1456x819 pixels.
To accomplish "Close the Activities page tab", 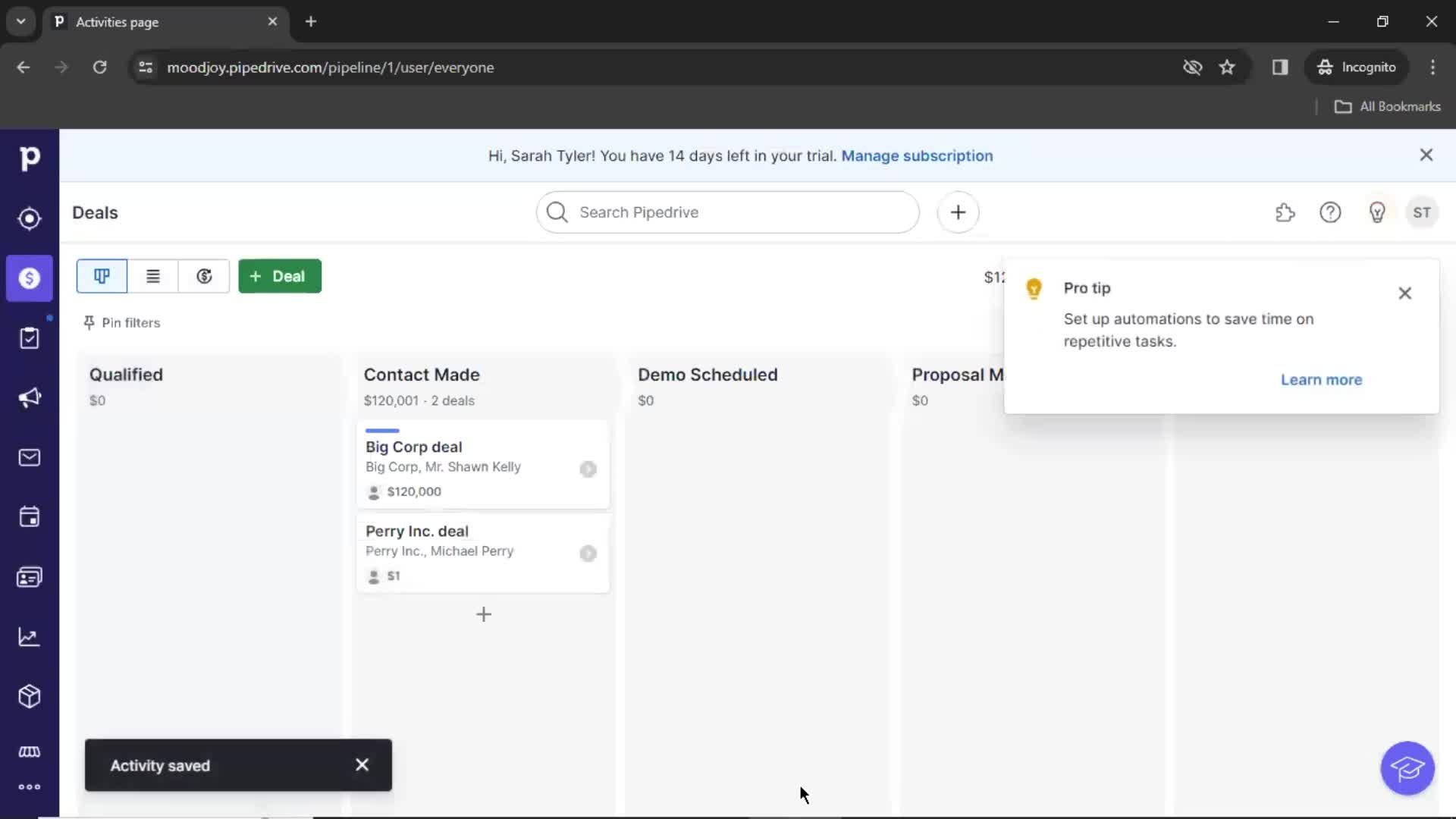I will click(x=272, y=22).
